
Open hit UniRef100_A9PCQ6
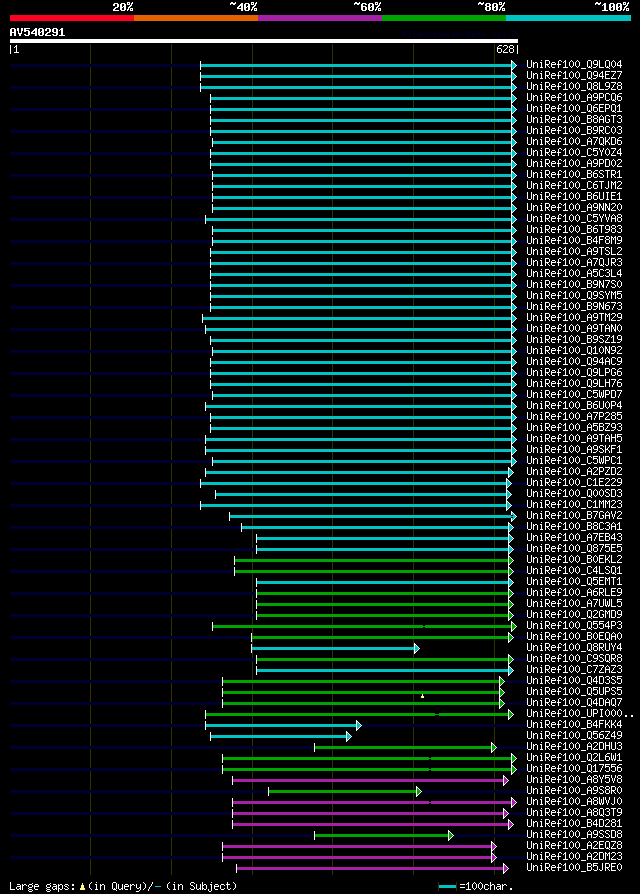574,97
